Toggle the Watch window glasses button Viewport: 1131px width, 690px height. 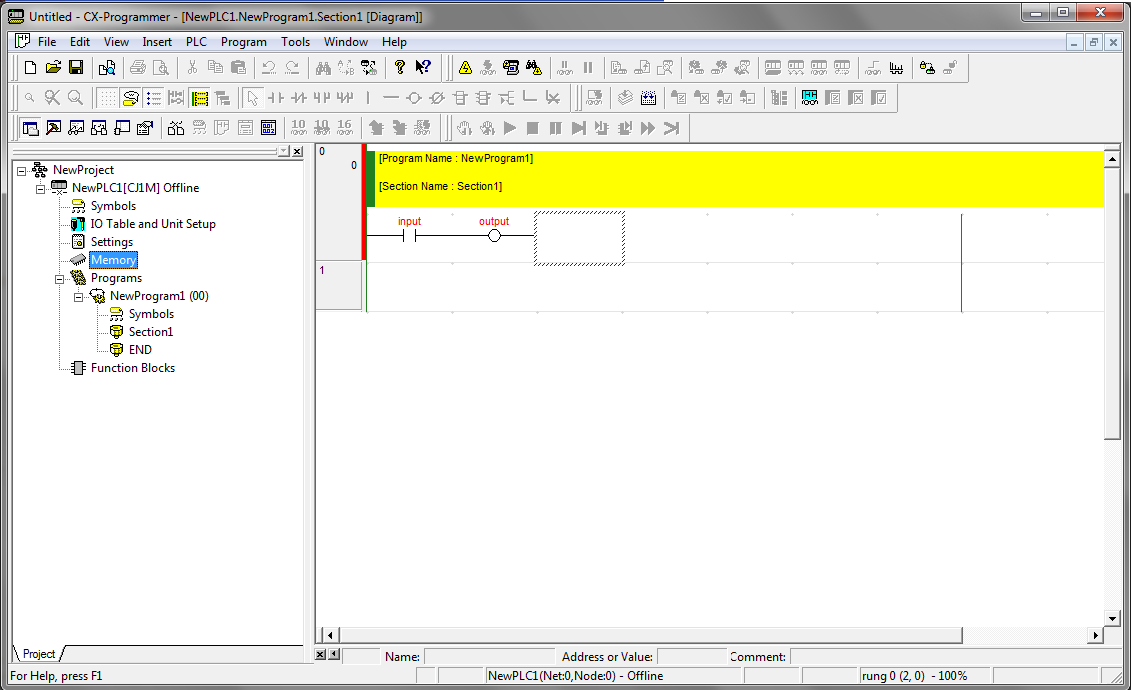pos(76,128)
